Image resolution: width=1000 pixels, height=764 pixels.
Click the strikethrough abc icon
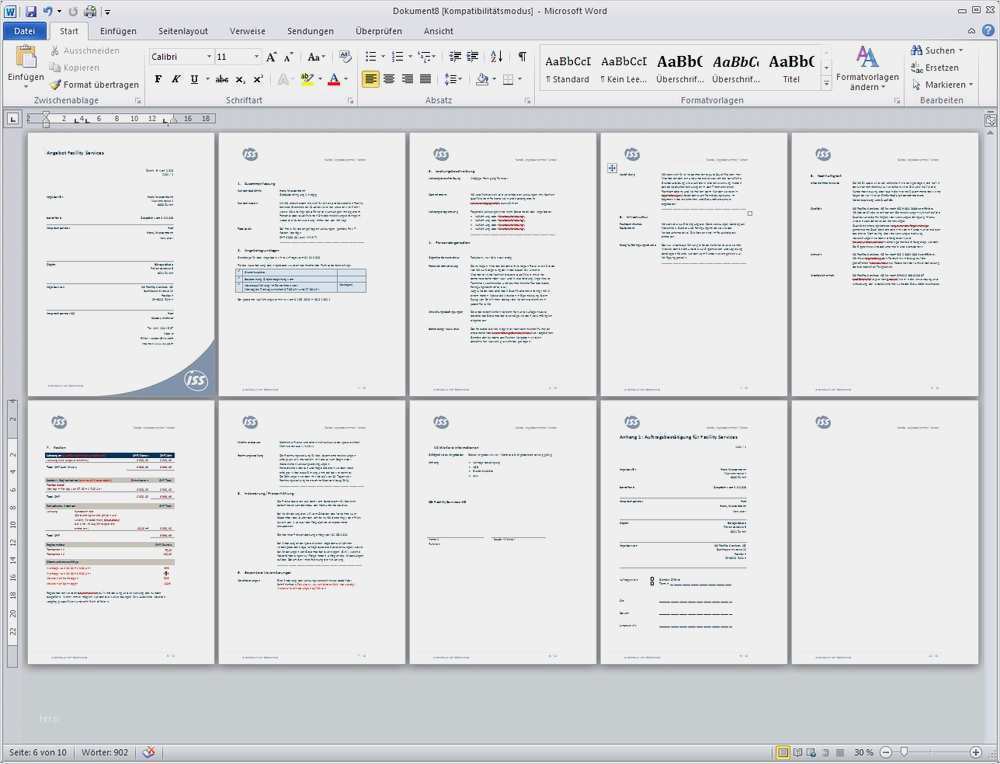tap(221, 79)
